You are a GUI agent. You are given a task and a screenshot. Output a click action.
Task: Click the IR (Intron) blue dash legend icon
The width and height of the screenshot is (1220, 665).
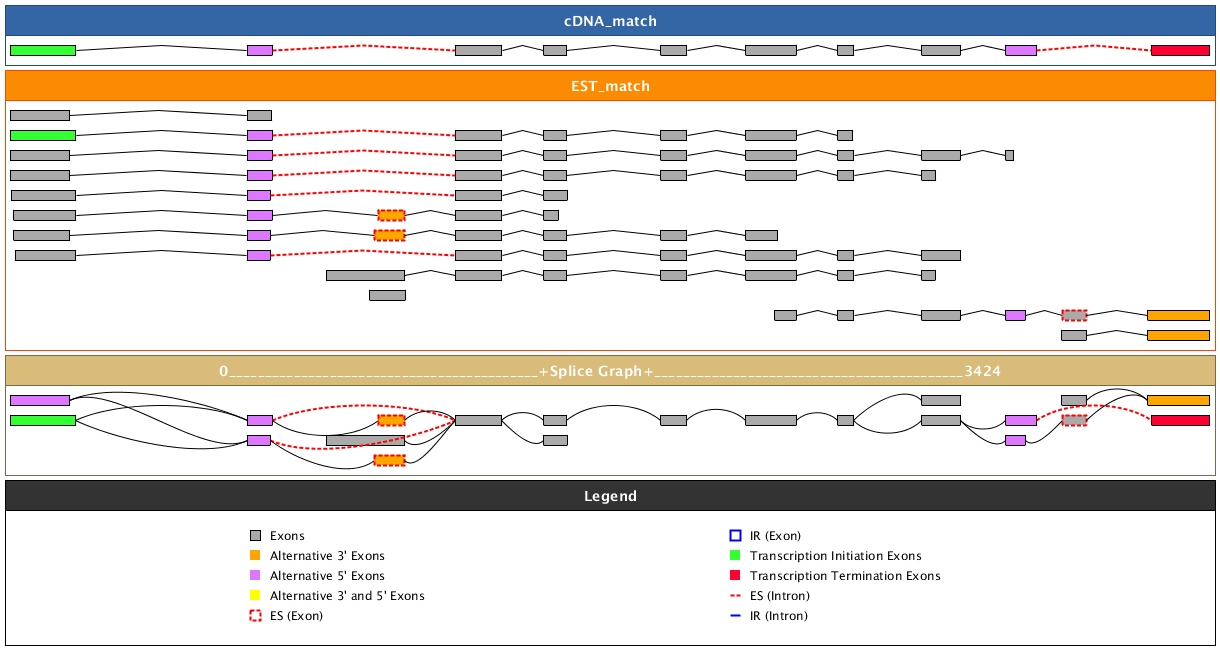coord(735,616)
